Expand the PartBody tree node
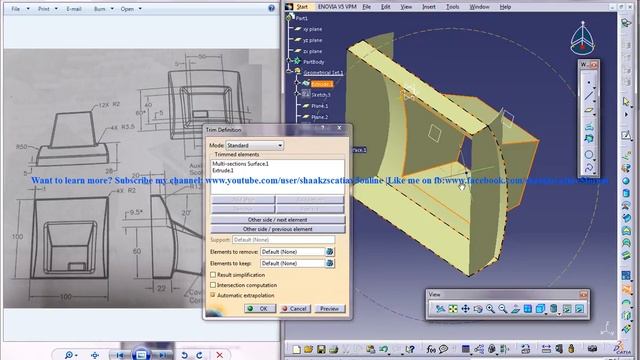The width and height of the screenshot is (640, 360). tap(290, 61)
